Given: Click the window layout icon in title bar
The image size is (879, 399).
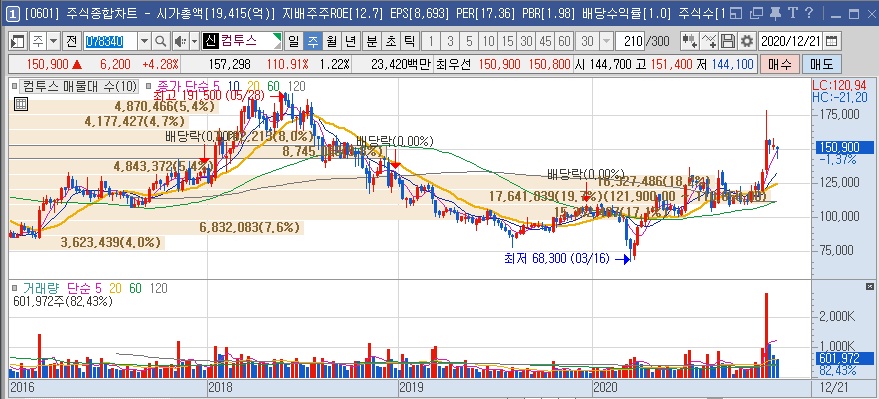Looking at the screenshot, I should click(737, 13).
